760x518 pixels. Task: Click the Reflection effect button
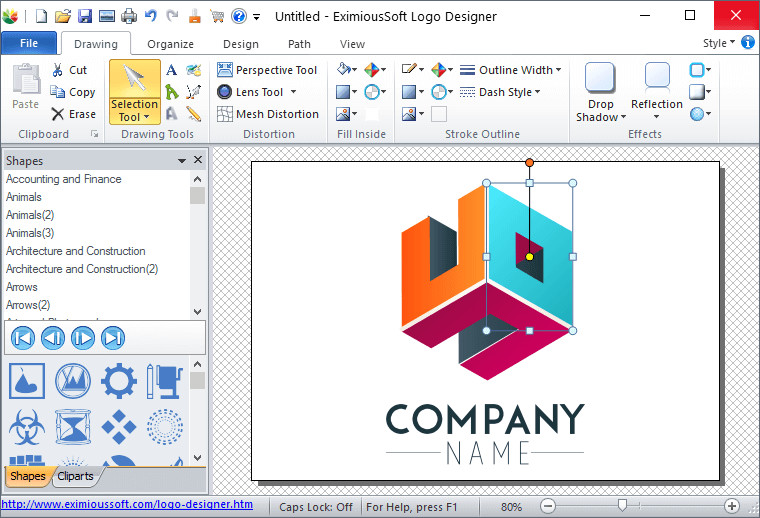[656, 92]
